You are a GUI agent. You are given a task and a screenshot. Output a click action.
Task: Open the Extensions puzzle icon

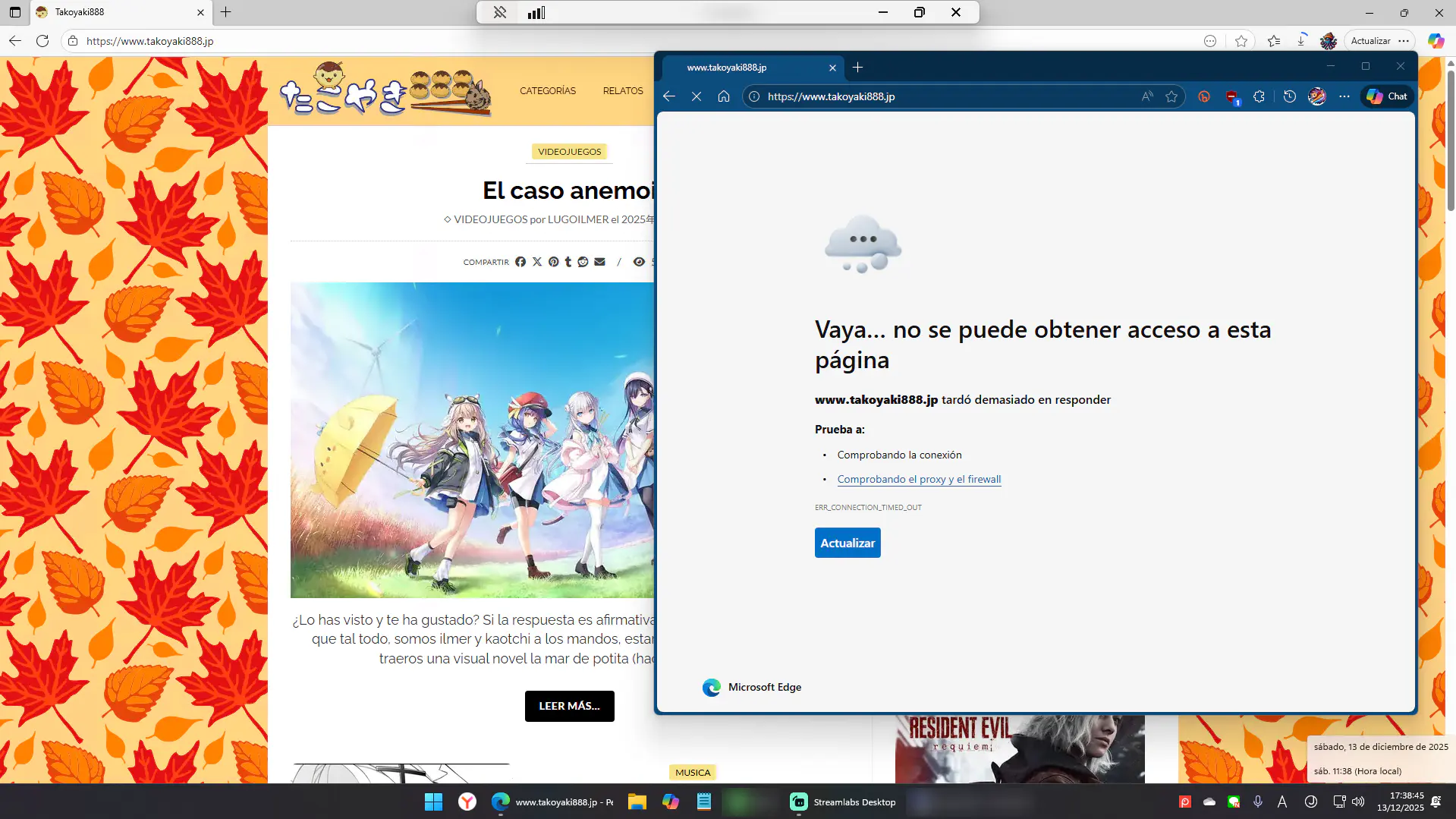pos(1259,96)
